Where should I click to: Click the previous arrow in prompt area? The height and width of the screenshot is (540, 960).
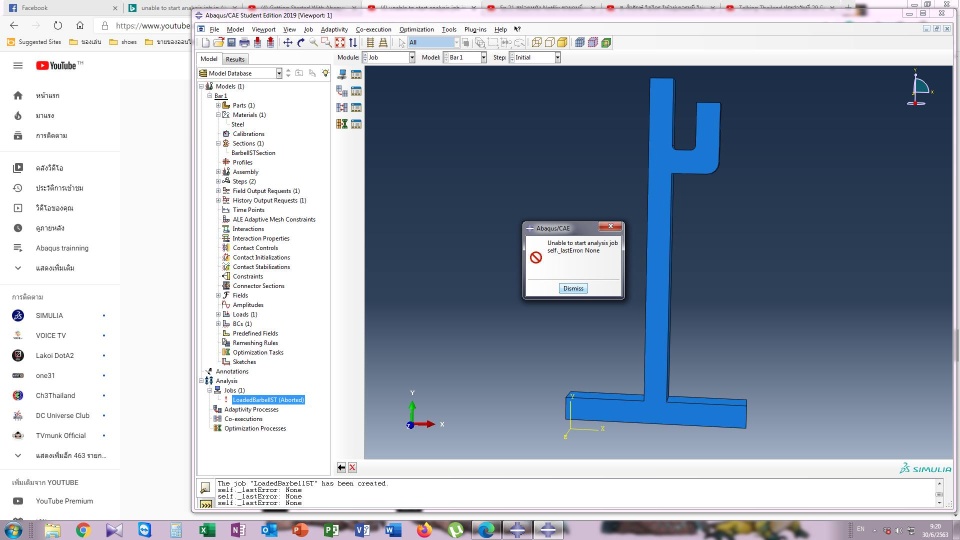coord(342,468)
